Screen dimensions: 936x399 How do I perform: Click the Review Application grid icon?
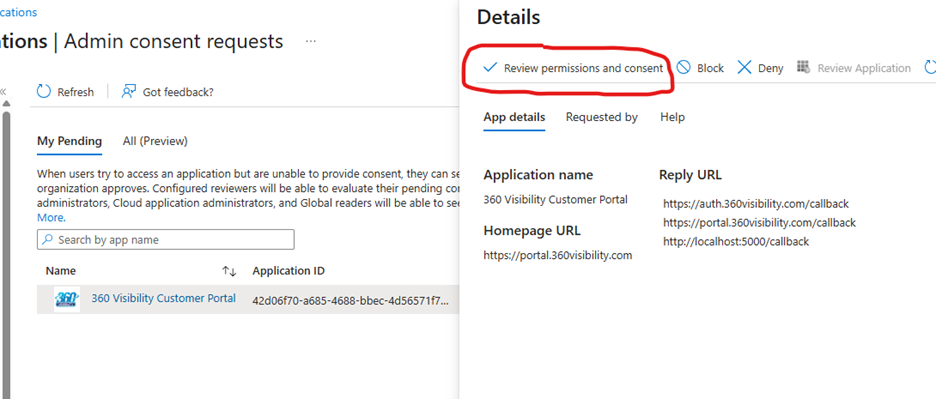803,67
